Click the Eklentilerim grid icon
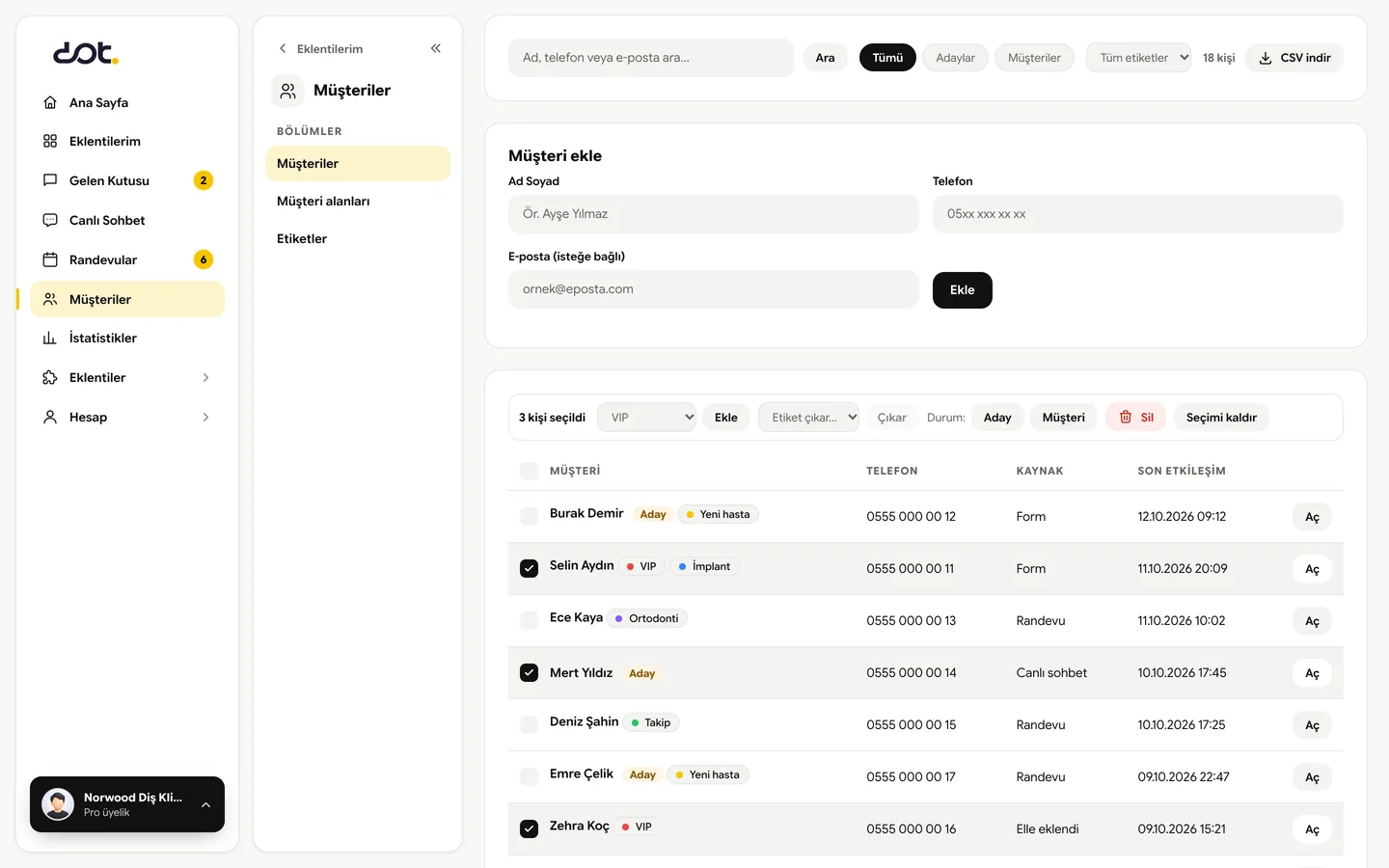 coord(50,141)
